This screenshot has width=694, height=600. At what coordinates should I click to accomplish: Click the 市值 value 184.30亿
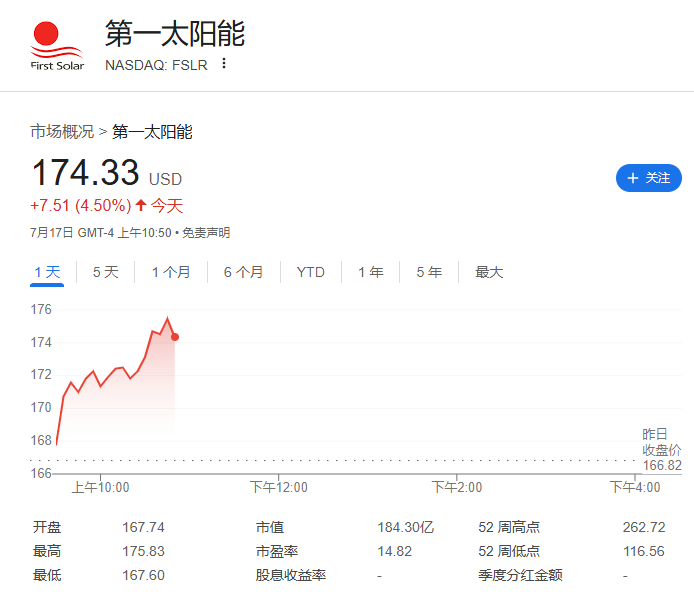click(405, 527)
